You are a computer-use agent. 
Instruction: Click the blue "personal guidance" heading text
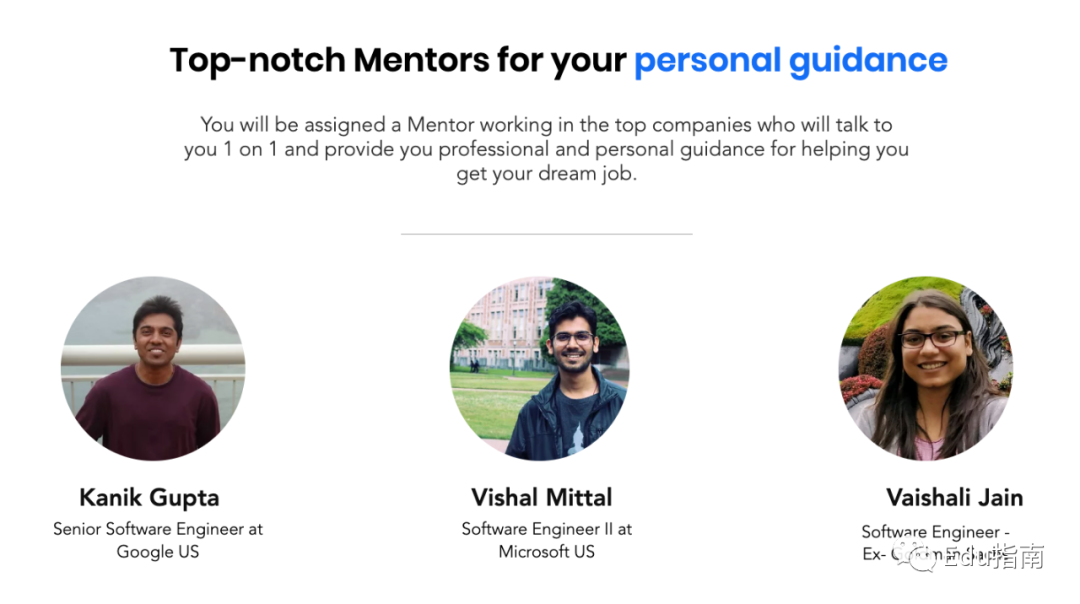(791, 60)
